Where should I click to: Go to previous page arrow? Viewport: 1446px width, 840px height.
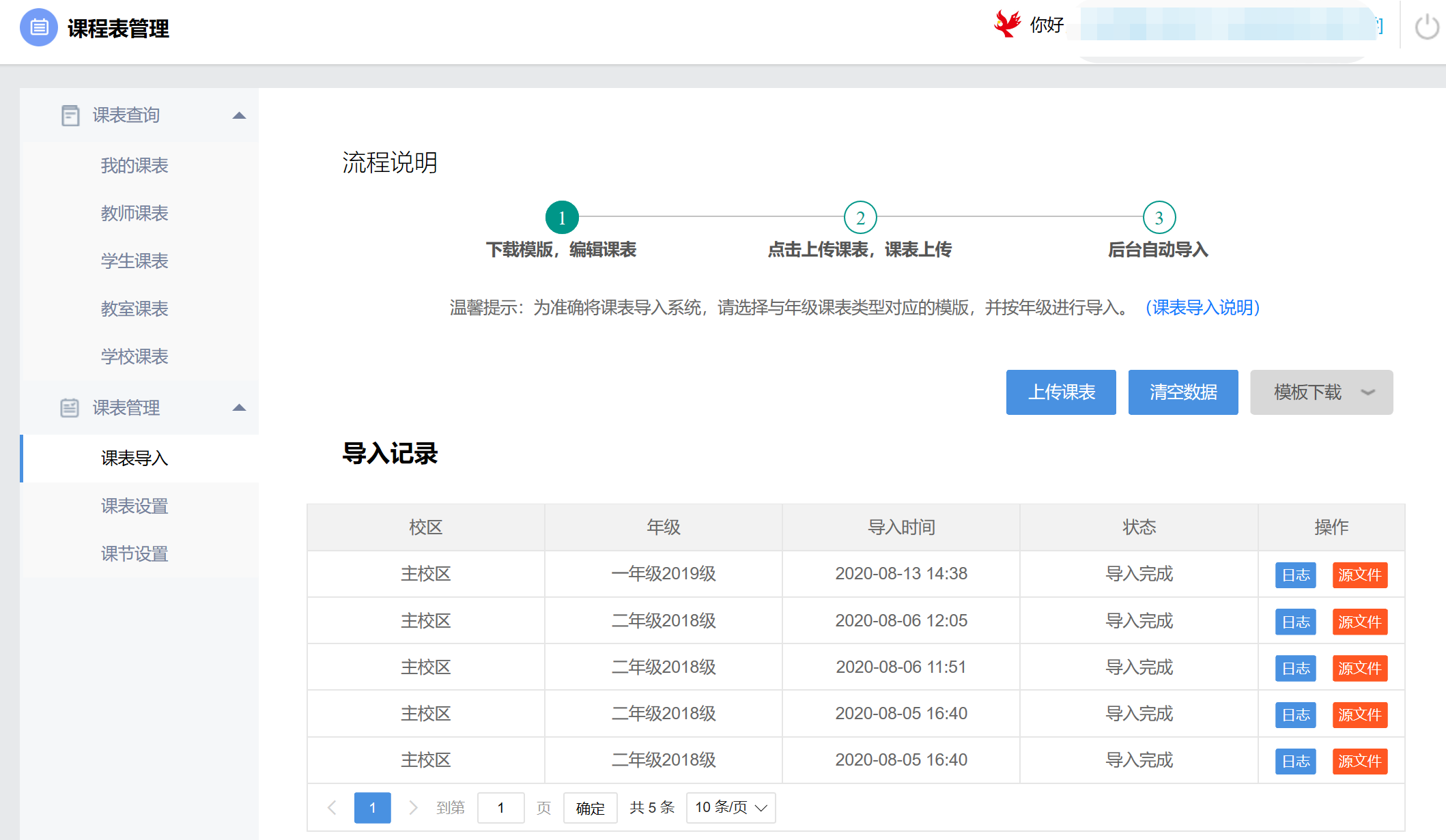[x=332, y=808]
